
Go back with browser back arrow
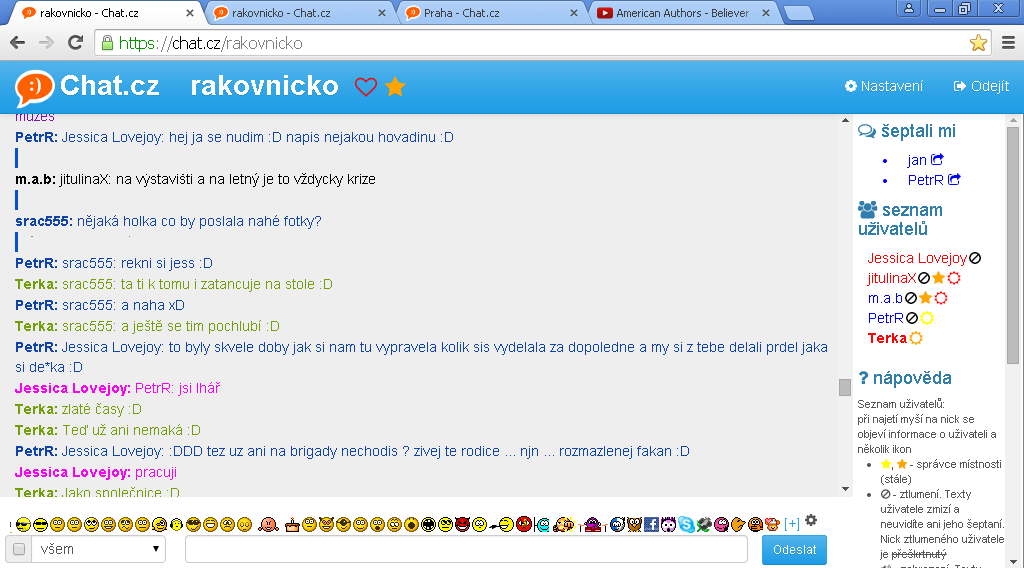pos(18,43)
